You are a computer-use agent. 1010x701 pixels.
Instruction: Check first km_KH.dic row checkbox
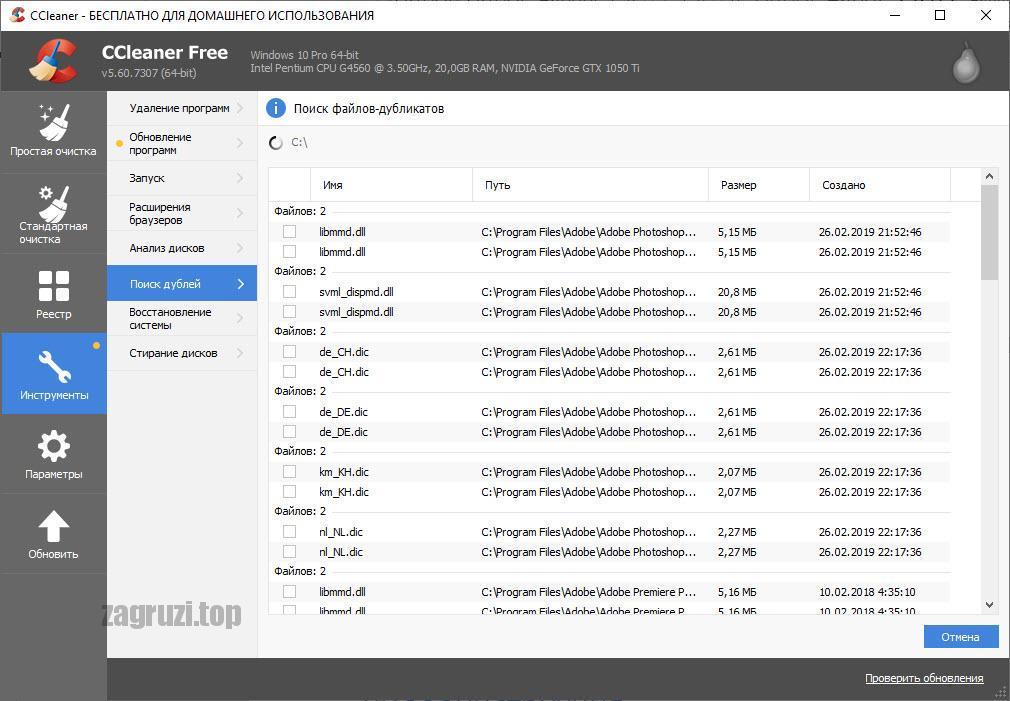click(x=289, y=472)
